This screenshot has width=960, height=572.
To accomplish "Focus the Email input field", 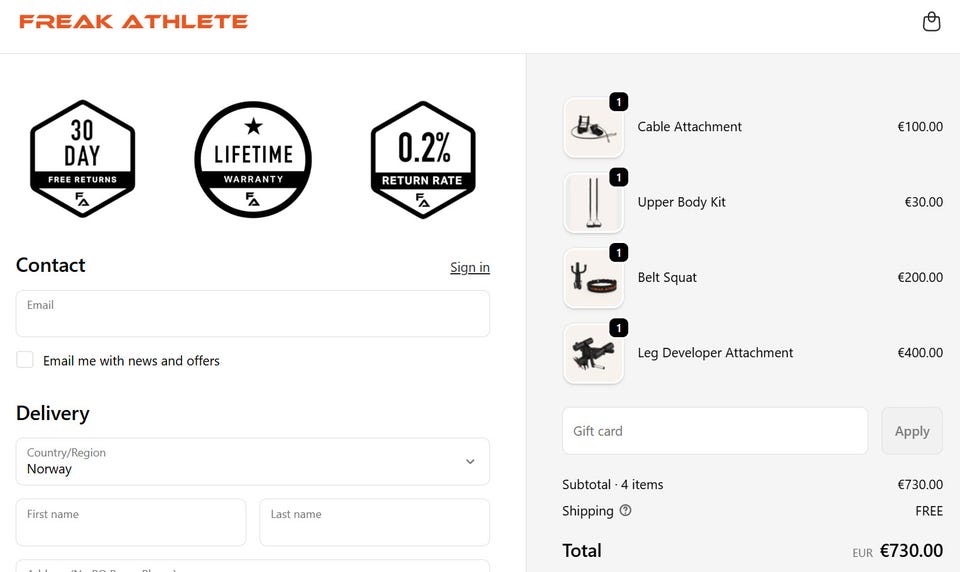I will tap(252, 314).
